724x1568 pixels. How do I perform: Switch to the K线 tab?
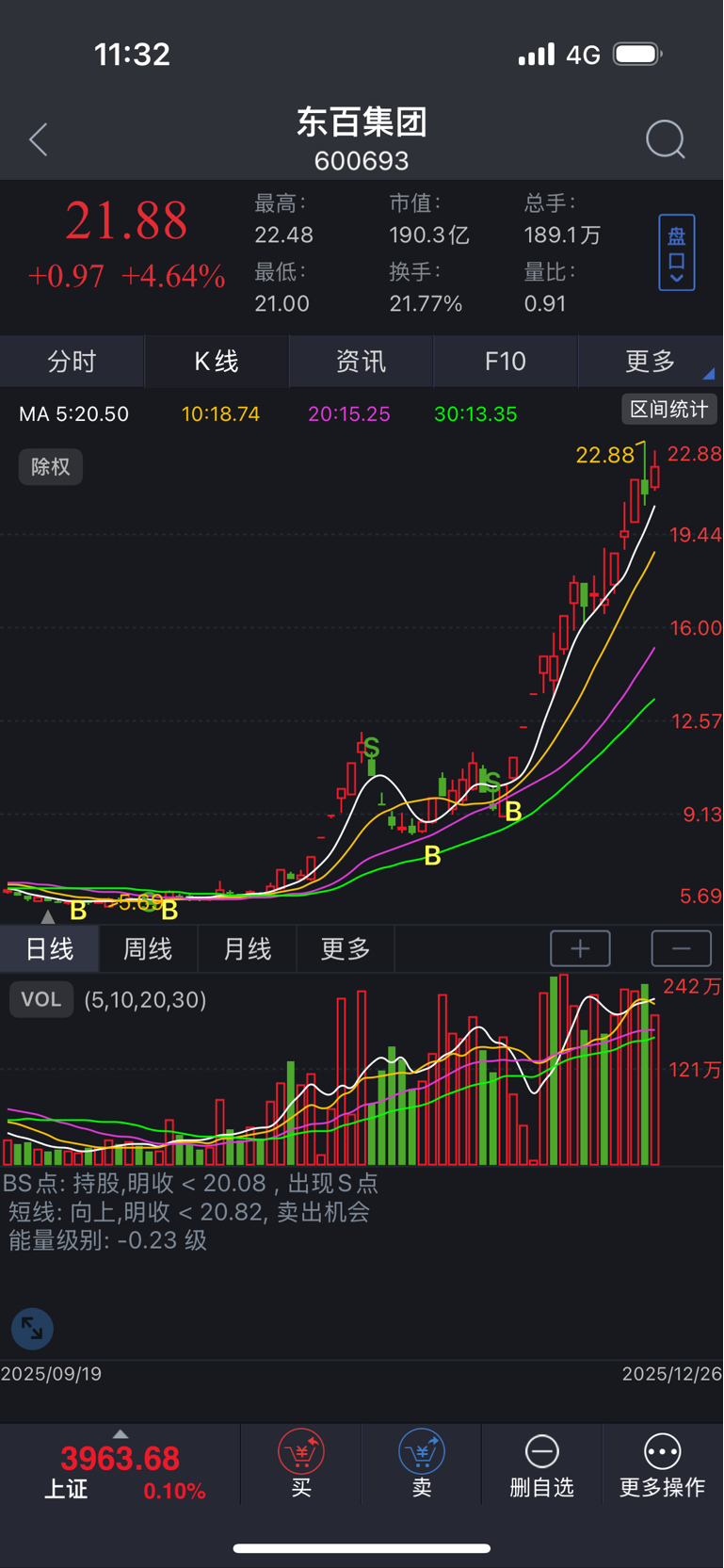[217, 361]
